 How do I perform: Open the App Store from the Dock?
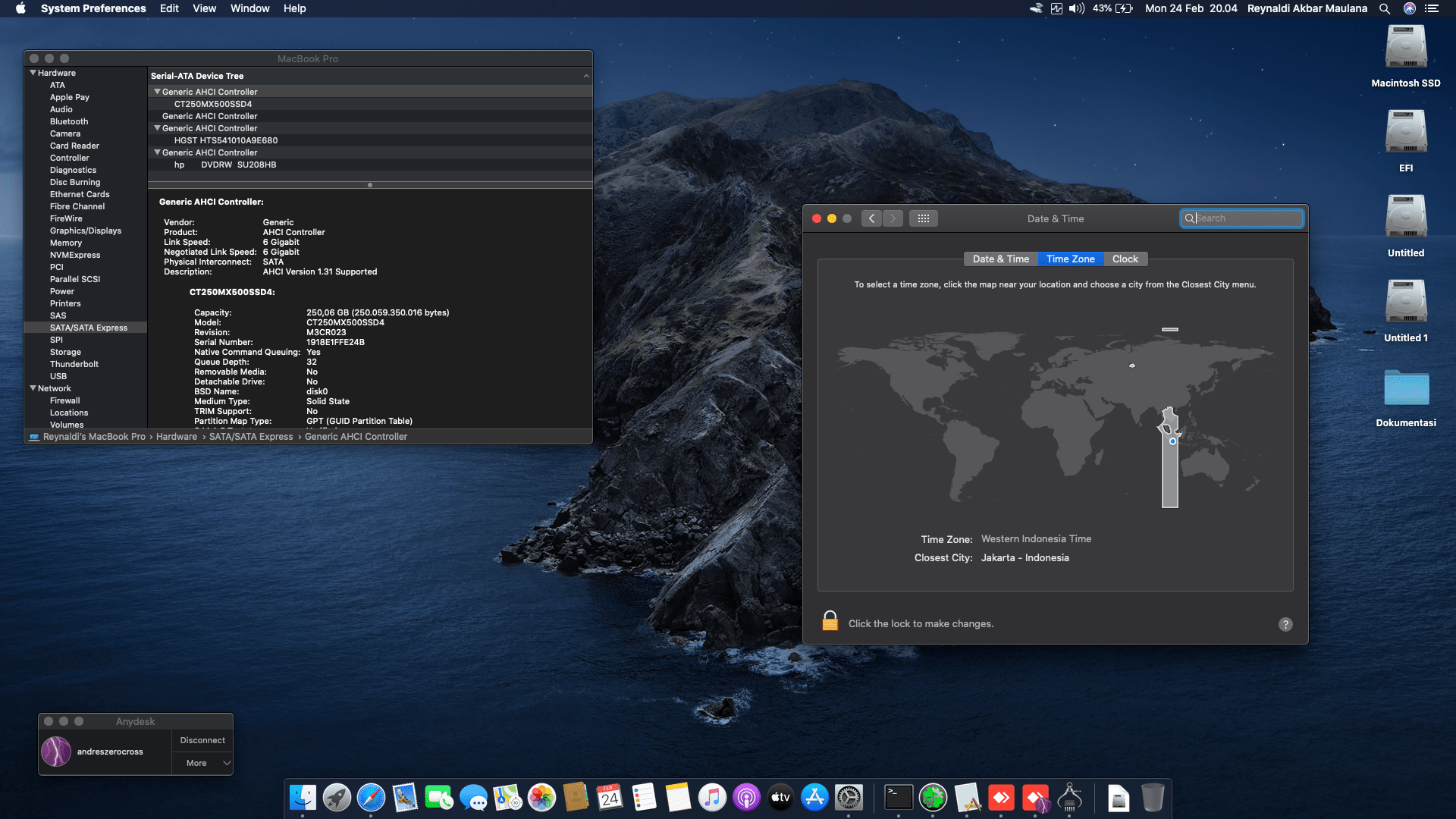coord(814,798)
